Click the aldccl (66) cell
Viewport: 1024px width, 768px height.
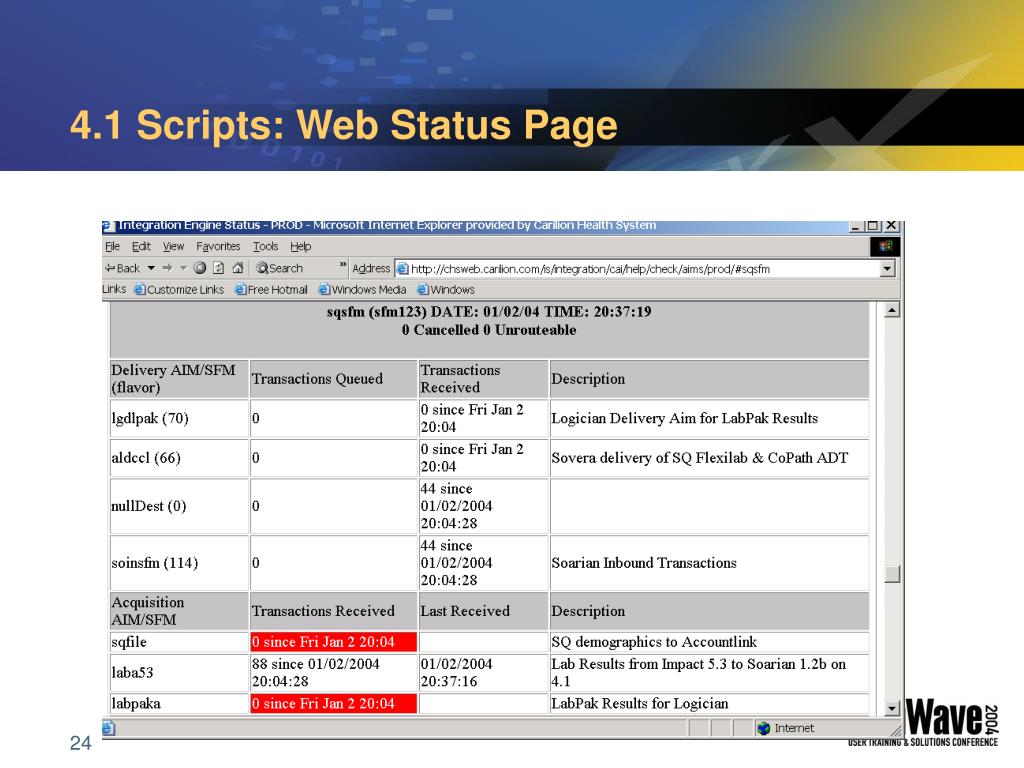tap(179, 458)
